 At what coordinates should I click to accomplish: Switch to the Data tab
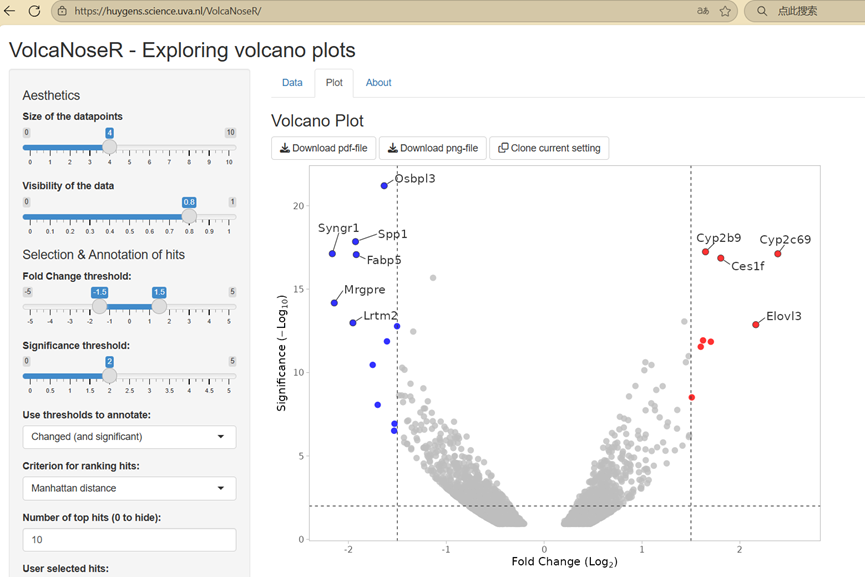(292, 83)
